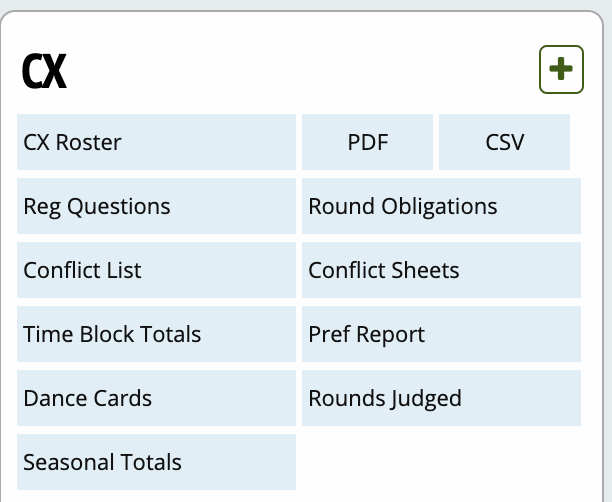Screen dimensions: 612x502
Task: Open the Seasonal Totals report
Action: coord(157,462)
